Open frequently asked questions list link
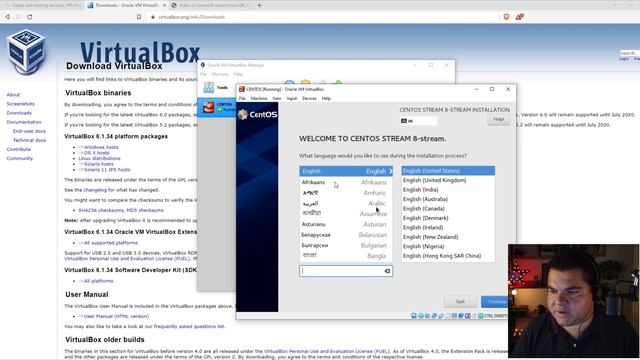The height and width of the screenshot is (360, 640). [189, 327]
